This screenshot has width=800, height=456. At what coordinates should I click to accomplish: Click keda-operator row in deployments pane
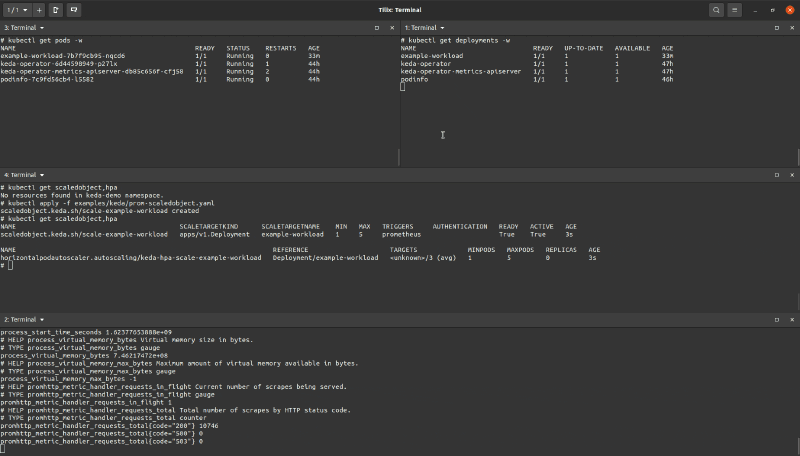tap(537, 64)
